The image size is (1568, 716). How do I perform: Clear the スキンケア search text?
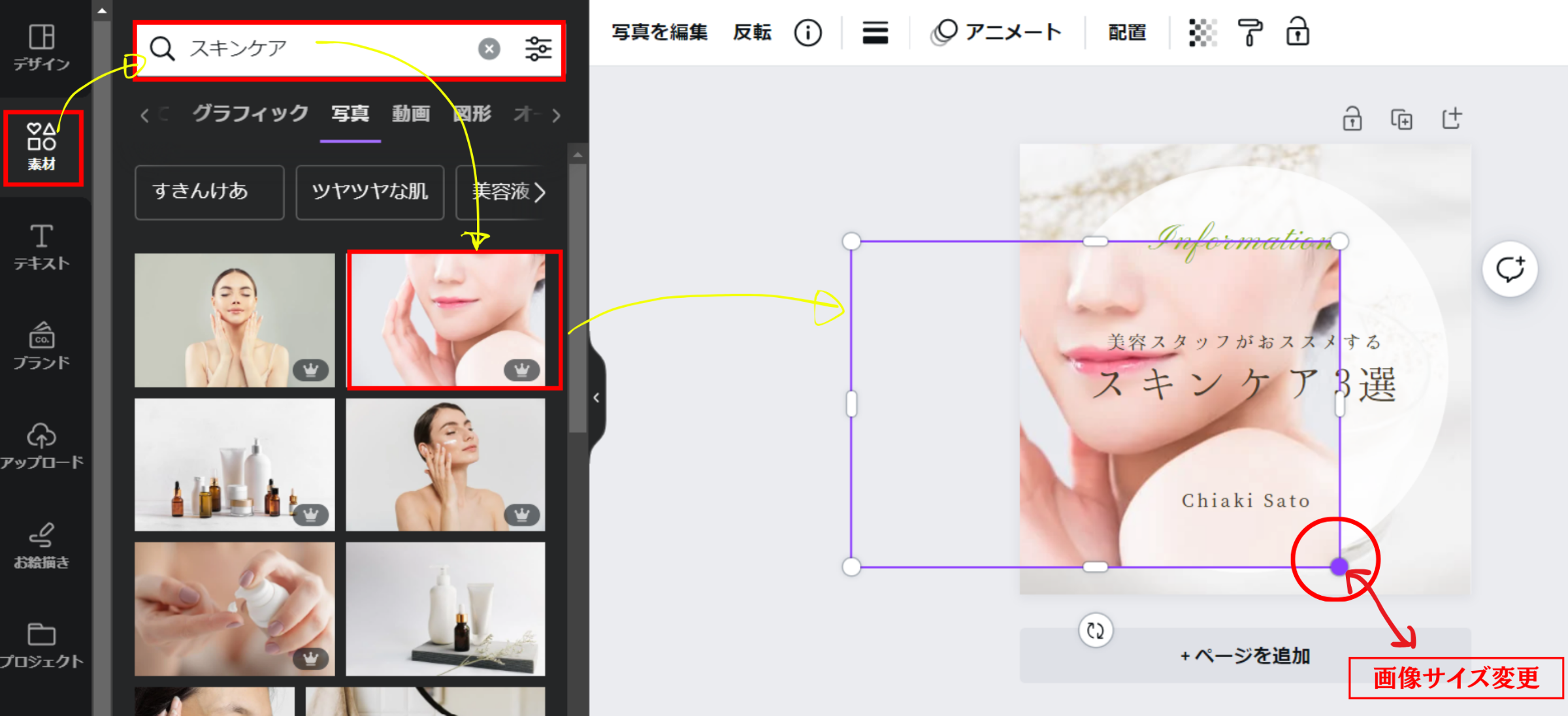489,48
